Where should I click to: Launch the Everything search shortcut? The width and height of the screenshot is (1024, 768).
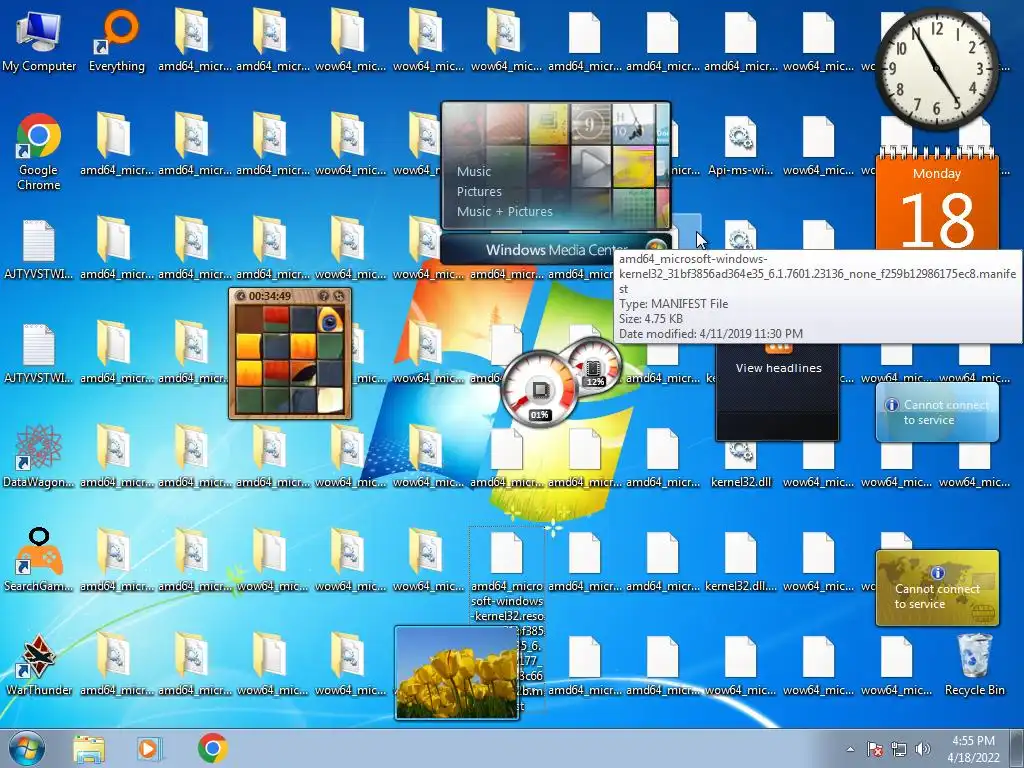[x=117, y=40]
